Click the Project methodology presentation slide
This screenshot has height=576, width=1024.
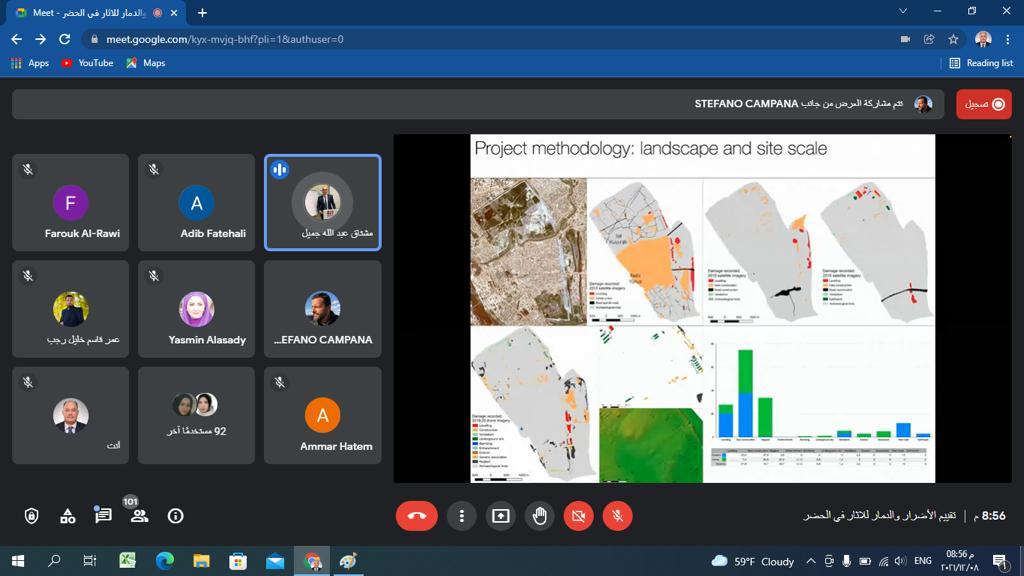702,308
